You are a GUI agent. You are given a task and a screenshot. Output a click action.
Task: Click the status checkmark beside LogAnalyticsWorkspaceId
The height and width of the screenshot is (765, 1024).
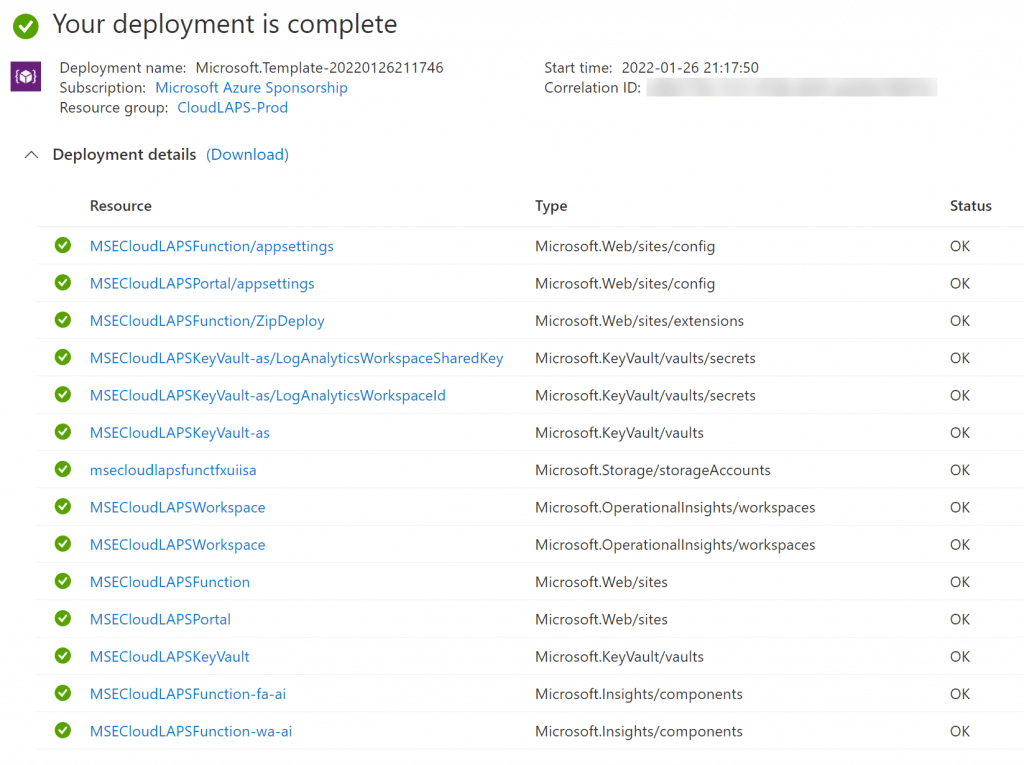63,394
